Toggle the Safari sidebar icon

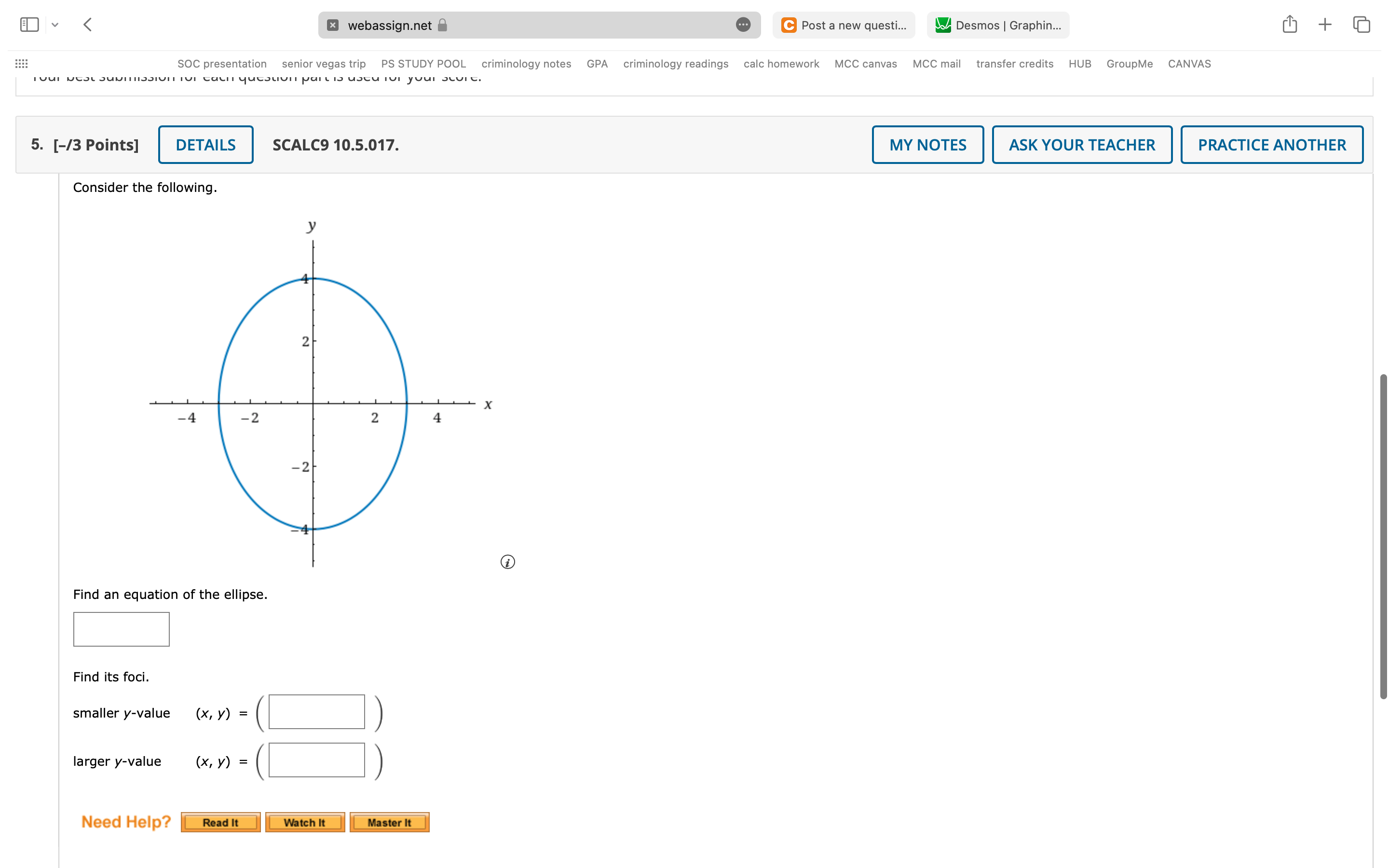click(x=29, y=24)
